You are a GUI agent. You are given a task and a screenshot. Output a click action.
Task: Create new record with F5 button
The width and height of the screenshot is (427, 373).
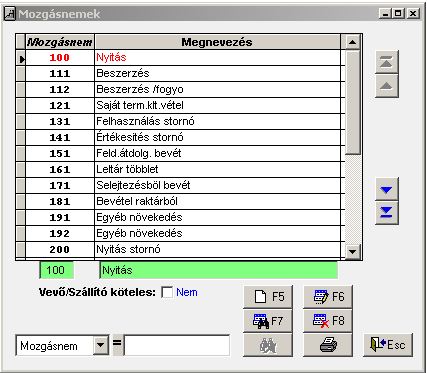click(268, 296)
